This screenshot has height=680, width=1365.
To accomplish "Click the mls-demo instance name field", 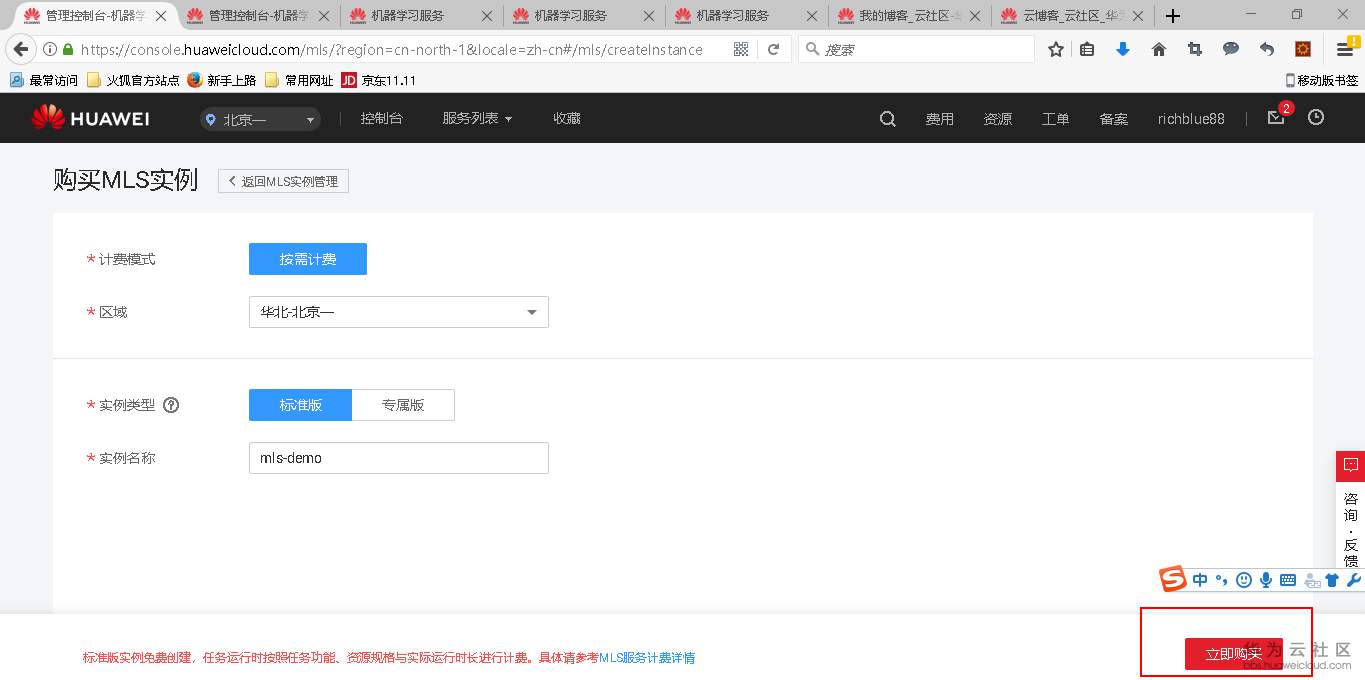I will coord(398,458).
